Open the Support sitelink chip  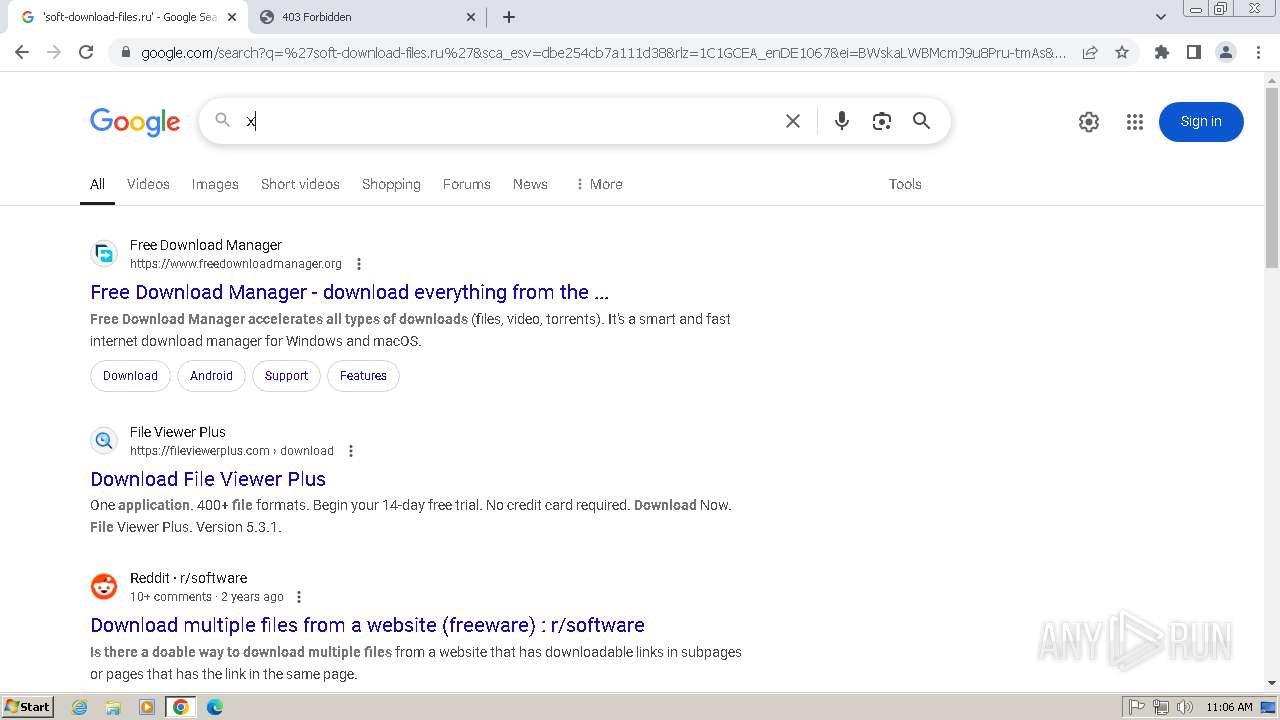pos(286,376)
